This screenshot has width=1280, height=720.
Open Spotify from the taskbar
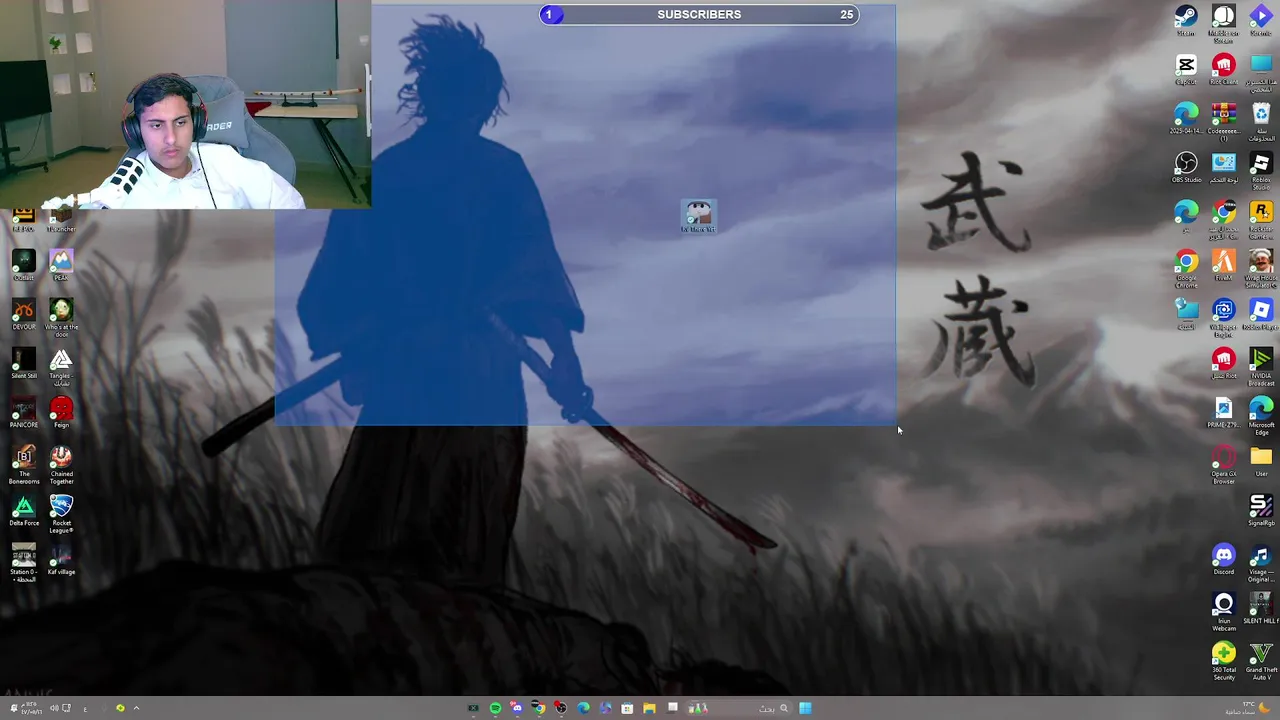click(x=495, y=708)
